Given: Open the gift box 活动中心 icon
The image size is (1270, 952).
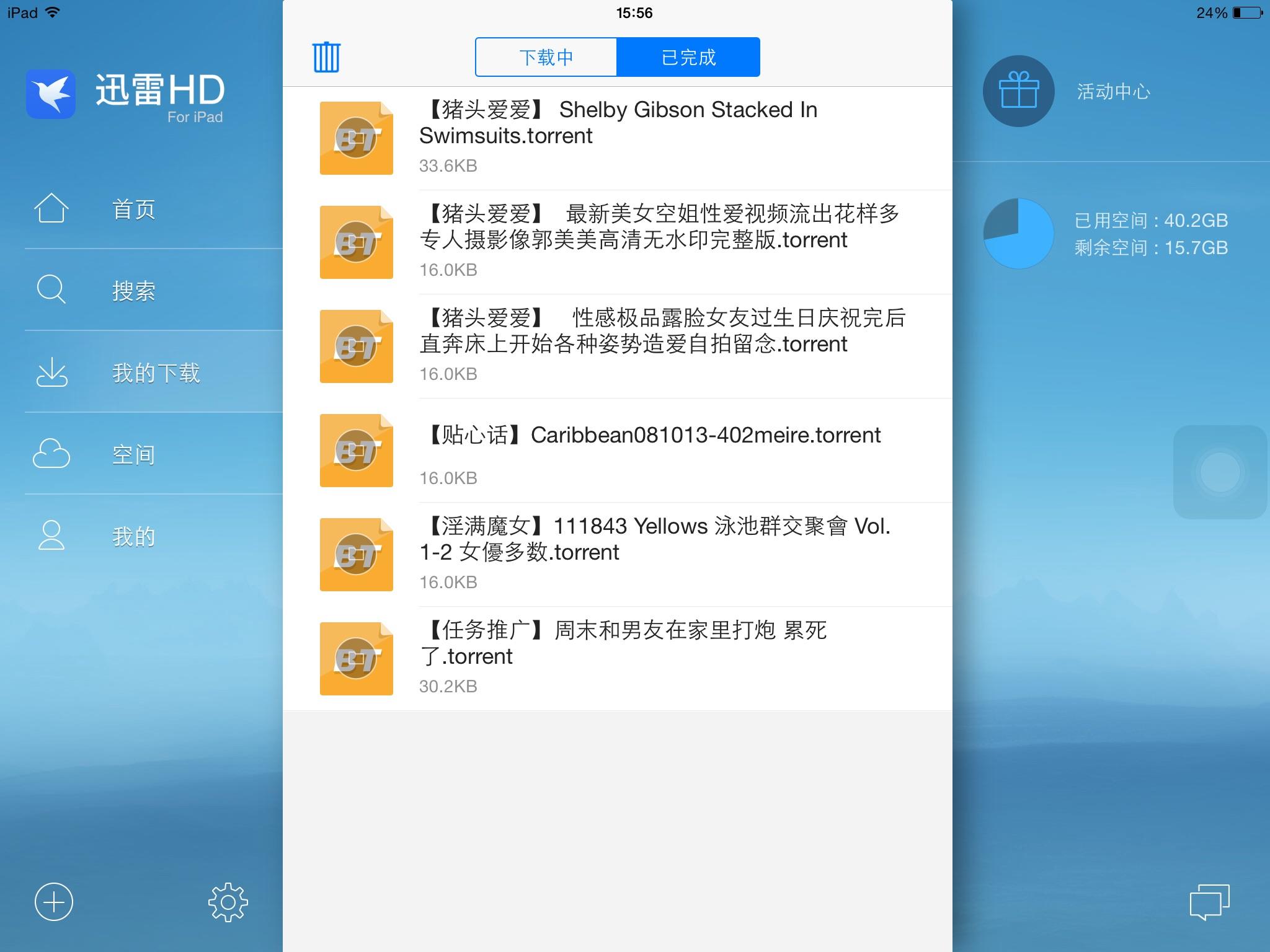Looking at the screenshot, I should pos(1018,91).
